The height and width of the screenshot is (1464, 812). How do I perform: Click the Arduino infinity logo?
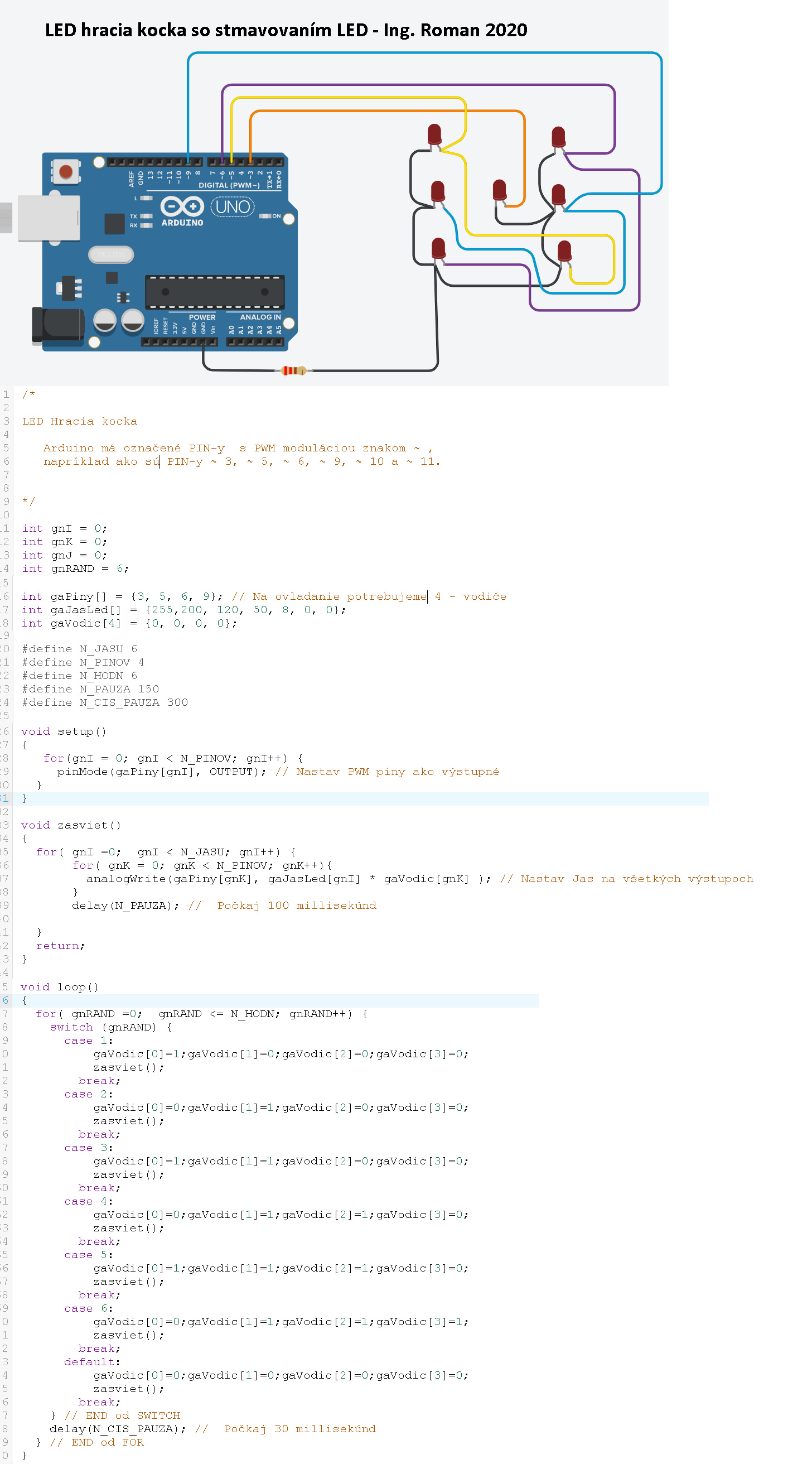tap(182, 207)
